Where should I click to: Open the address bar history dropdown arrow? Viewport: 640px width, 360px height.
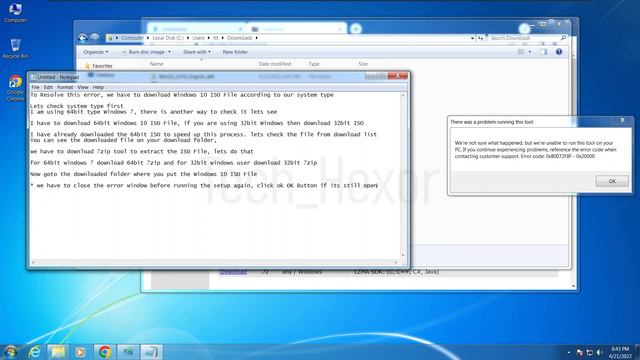472,38
